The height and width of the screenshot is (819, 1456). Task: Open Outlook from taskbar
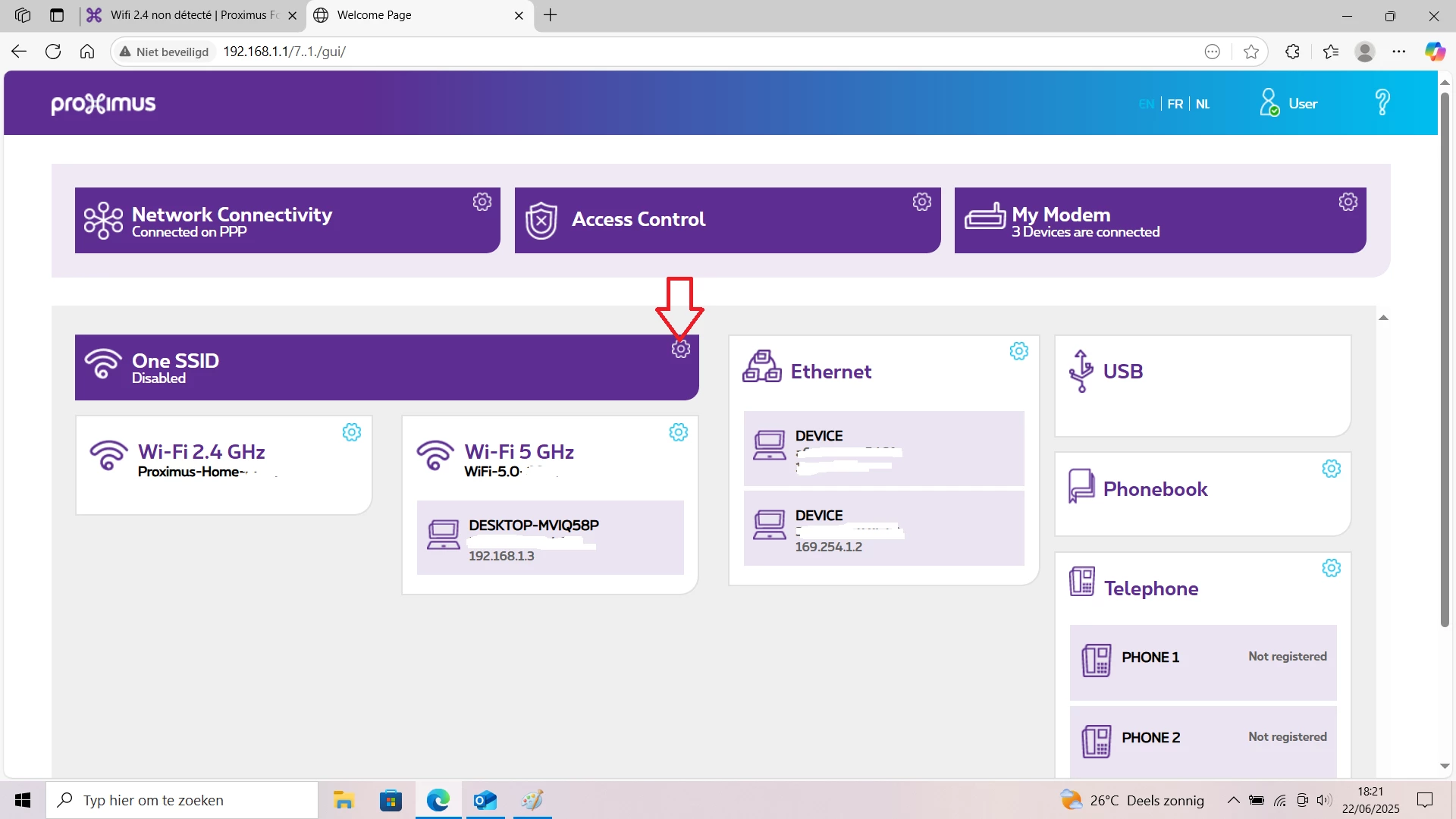(x=485, y=800)
